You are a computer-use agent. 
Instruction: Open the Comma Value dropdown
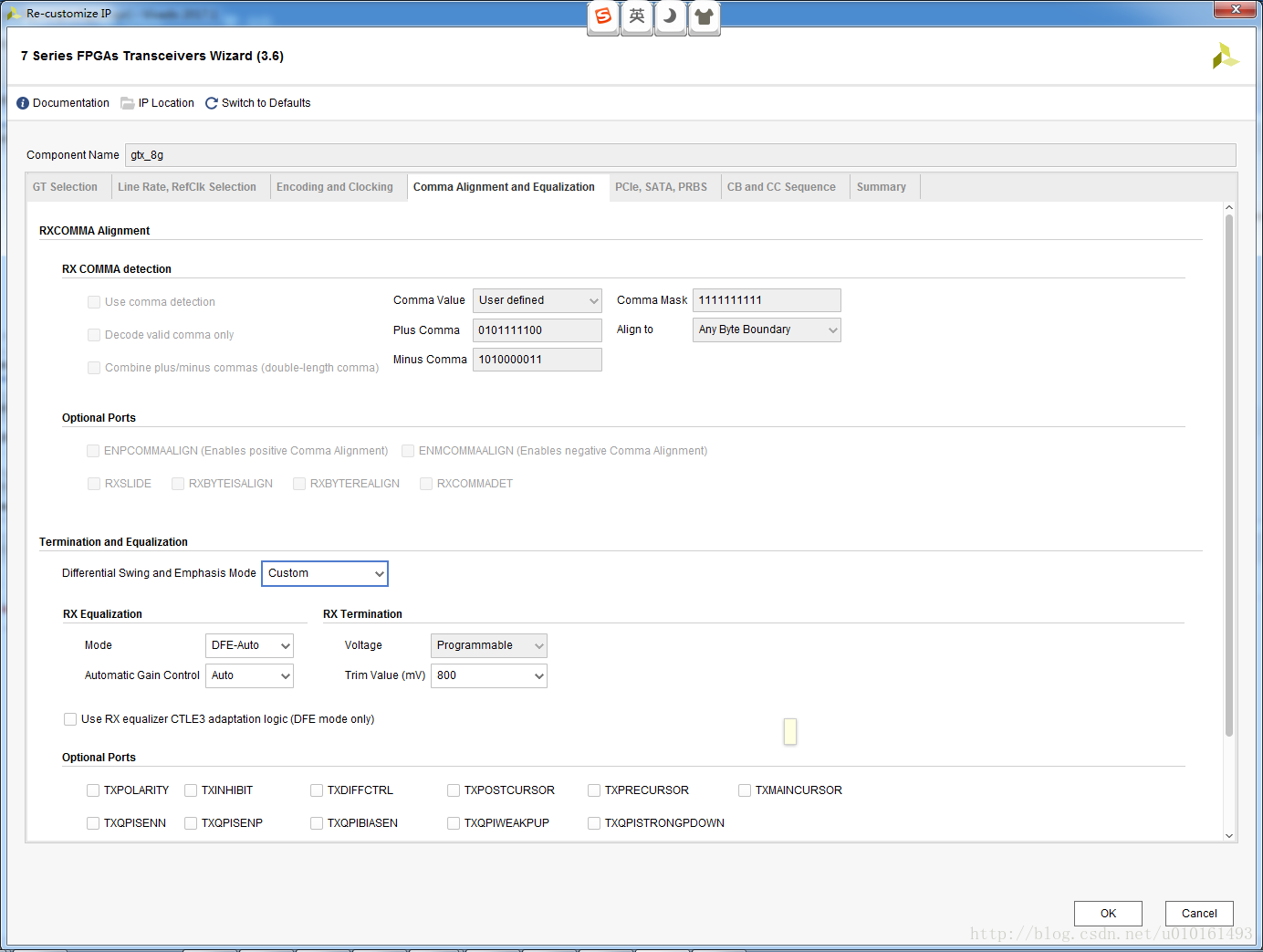click(538, 300)
